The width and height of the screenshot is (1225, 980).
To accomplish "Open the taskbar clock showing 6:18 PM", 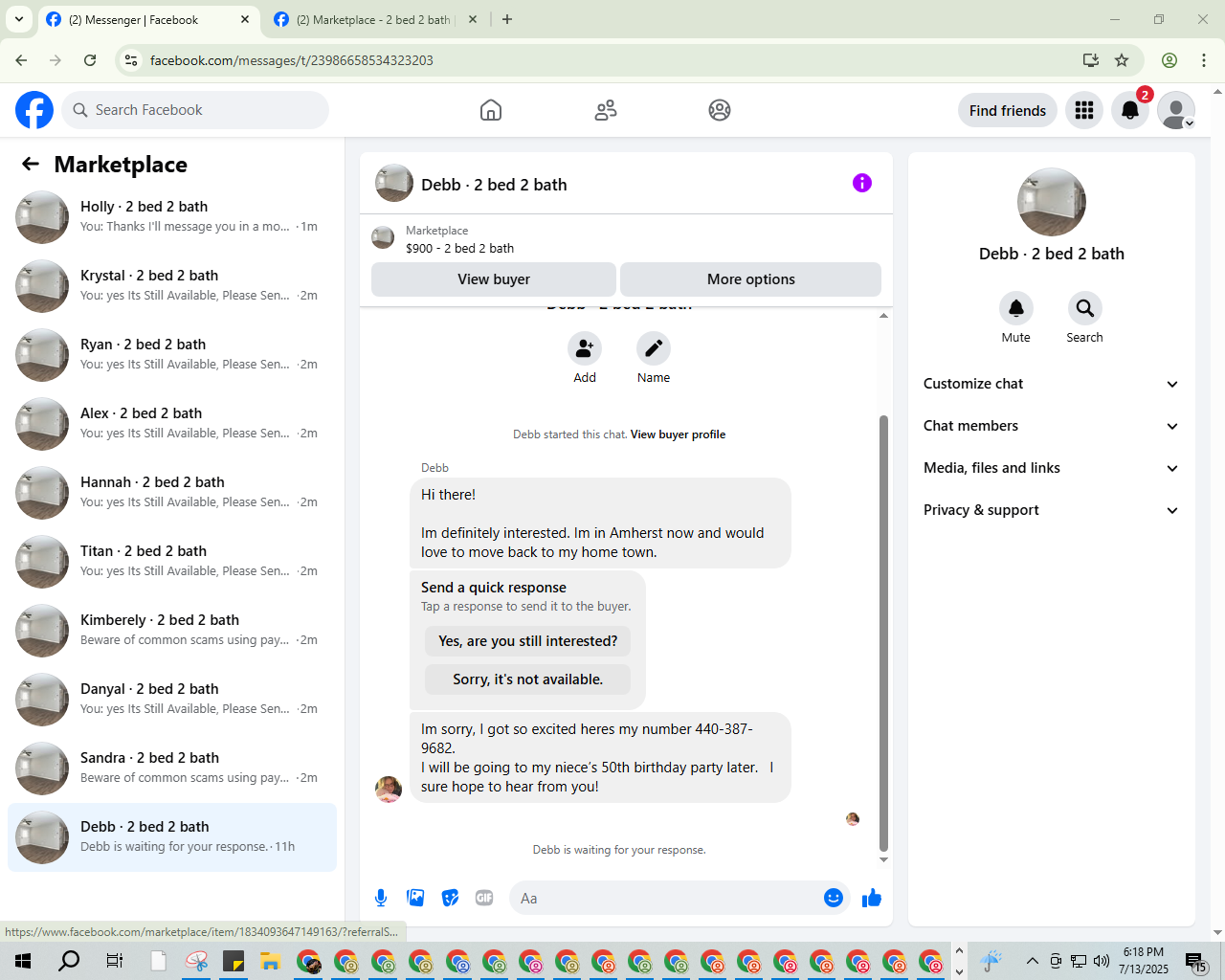I will coord(1144,961).
